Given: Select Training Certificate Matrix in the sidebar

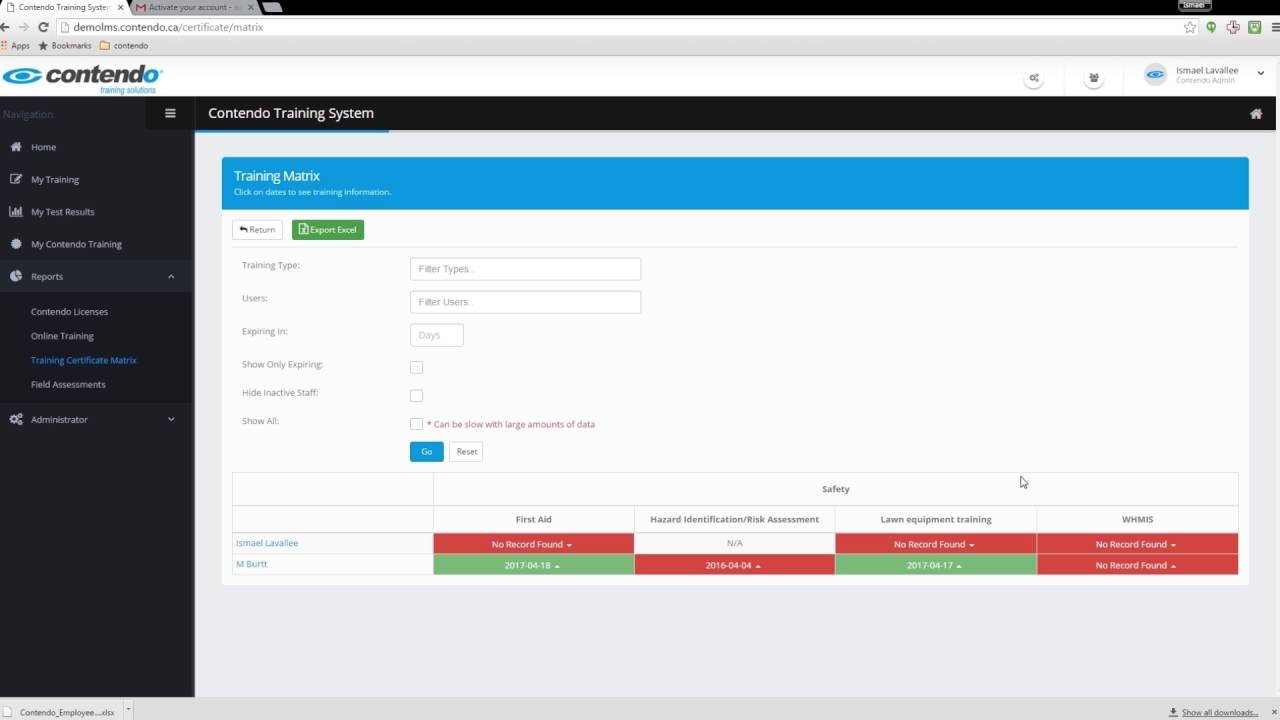Looking at the screenshot, I should [x=83, y=360].
